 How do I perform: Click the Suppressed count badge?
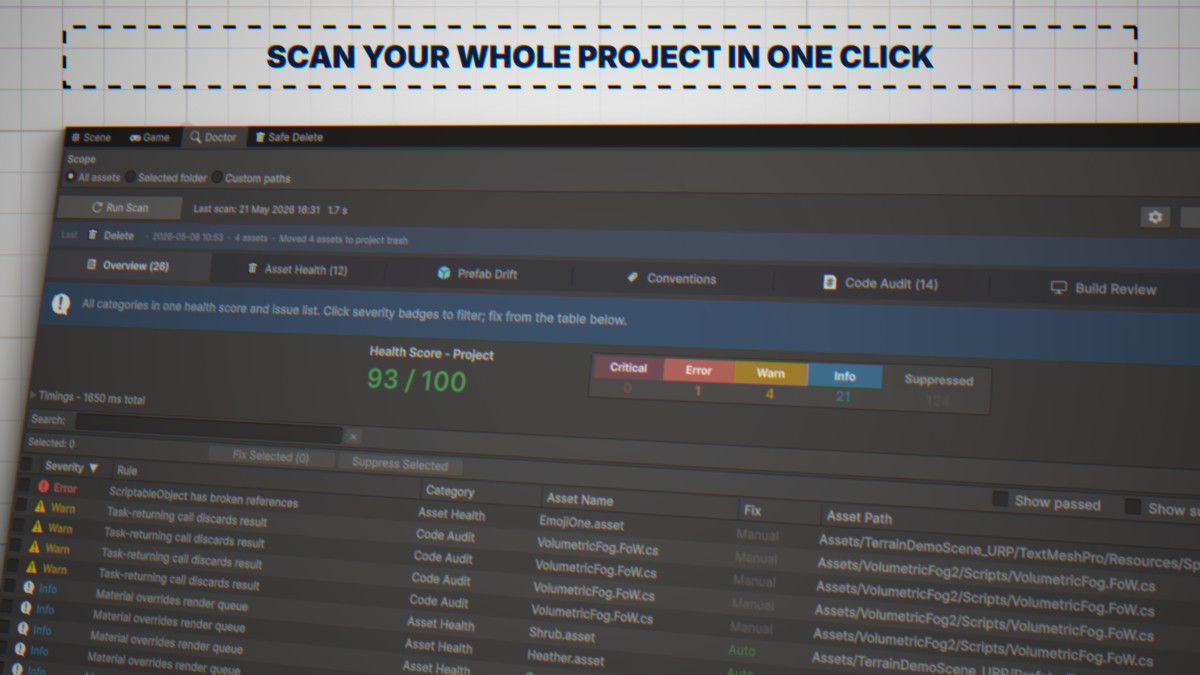pyautogui.click(x=937, y=389)
